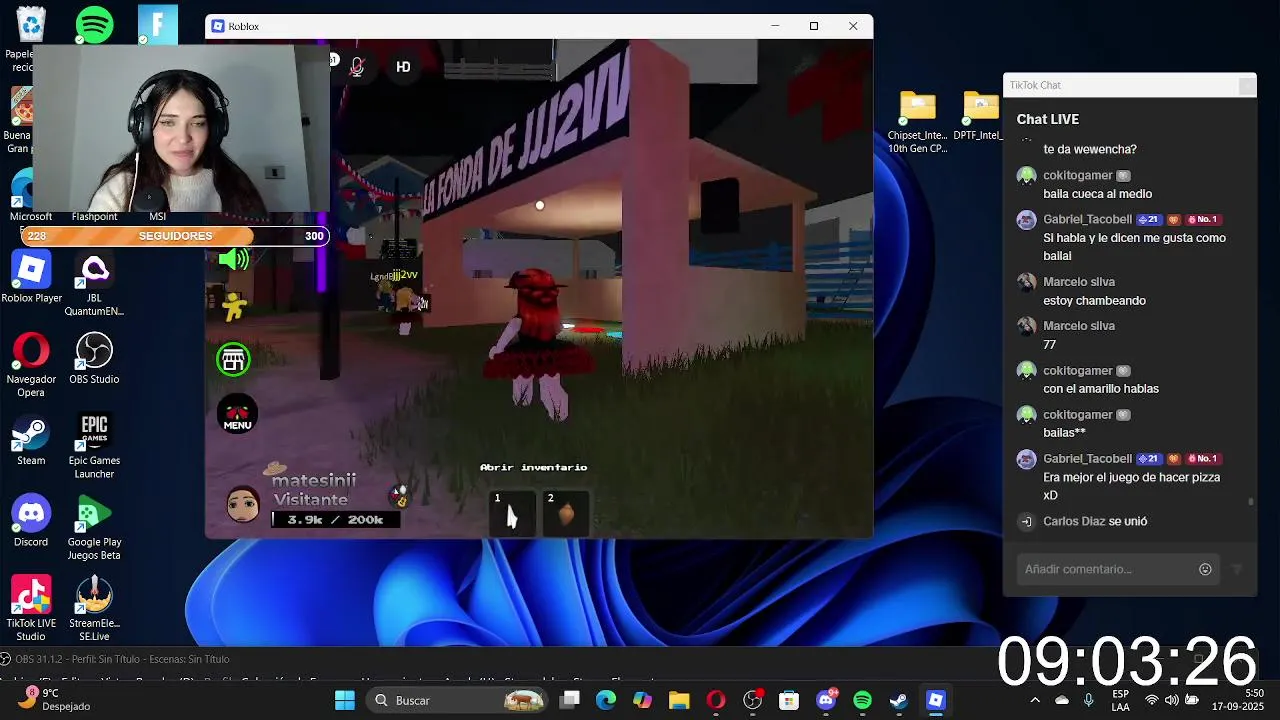Open the tray volume control
Viewport: 1280px width, 720px height.
point(1172,700)
